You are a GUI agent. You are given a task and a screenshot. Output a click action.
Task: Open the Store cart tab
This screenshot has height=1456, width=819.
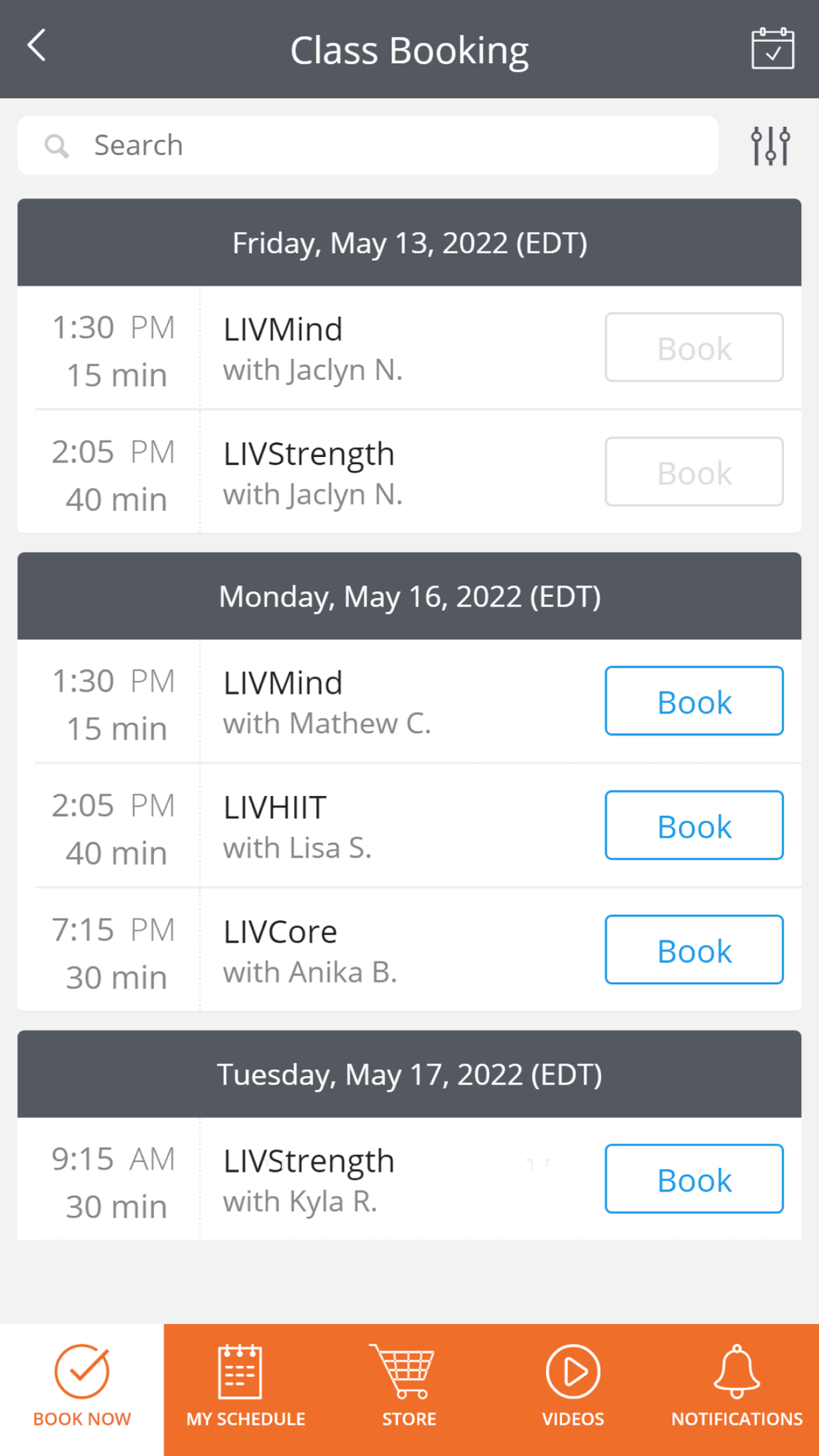pyautogui.click(x=409, y=1389)
